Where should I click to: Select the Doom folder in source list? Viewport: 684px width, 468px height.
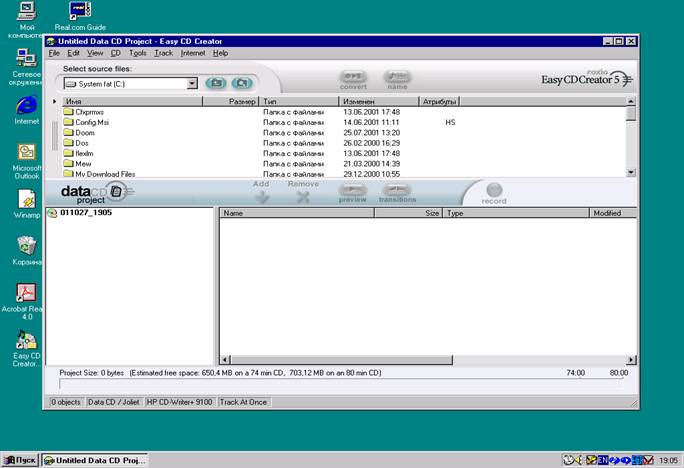(84, 132)
